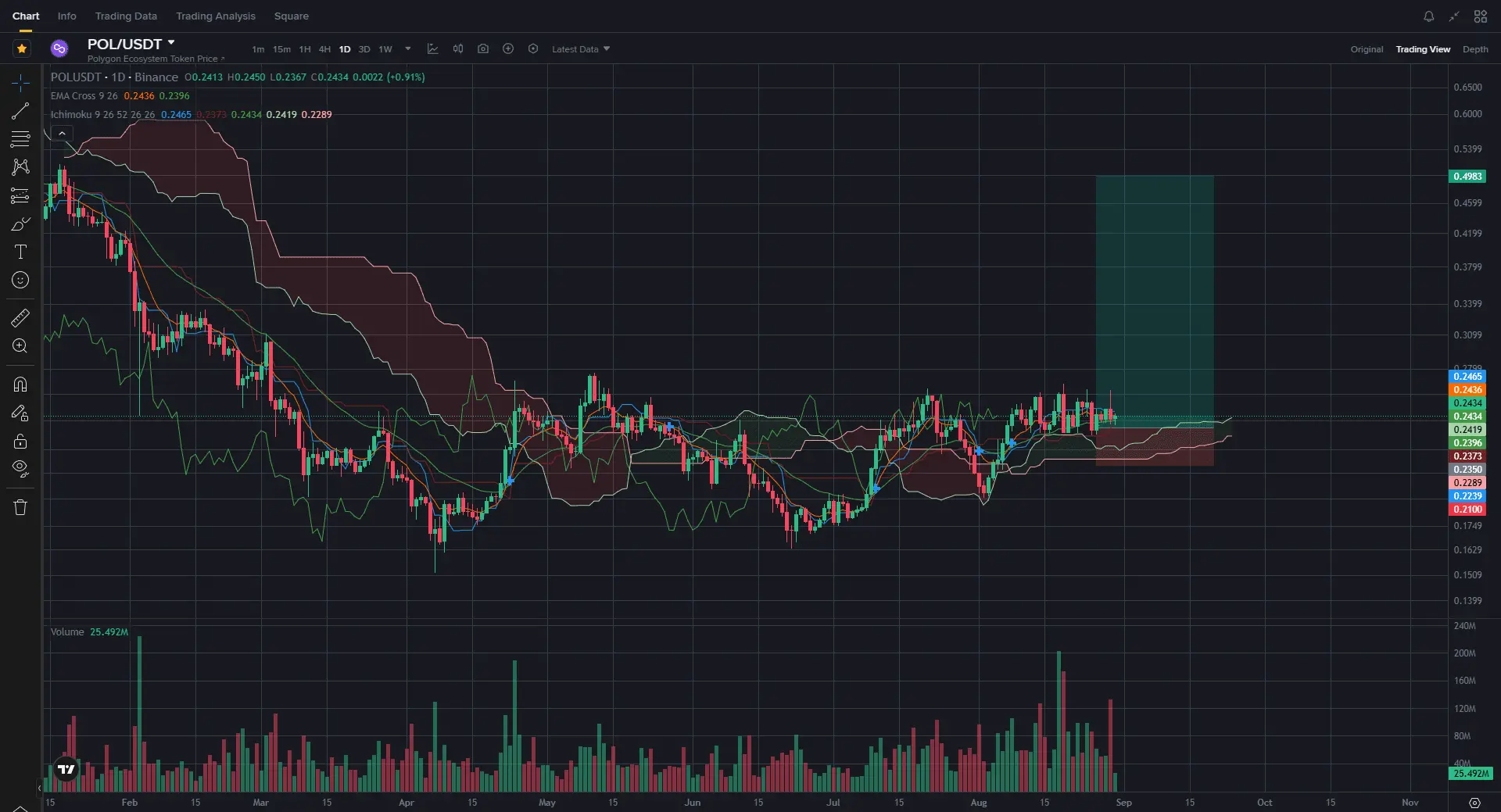Click the orange 0.2436 price axis label
The width and height of the screenshot is (1501, 812).
[x=1467, y=390]
